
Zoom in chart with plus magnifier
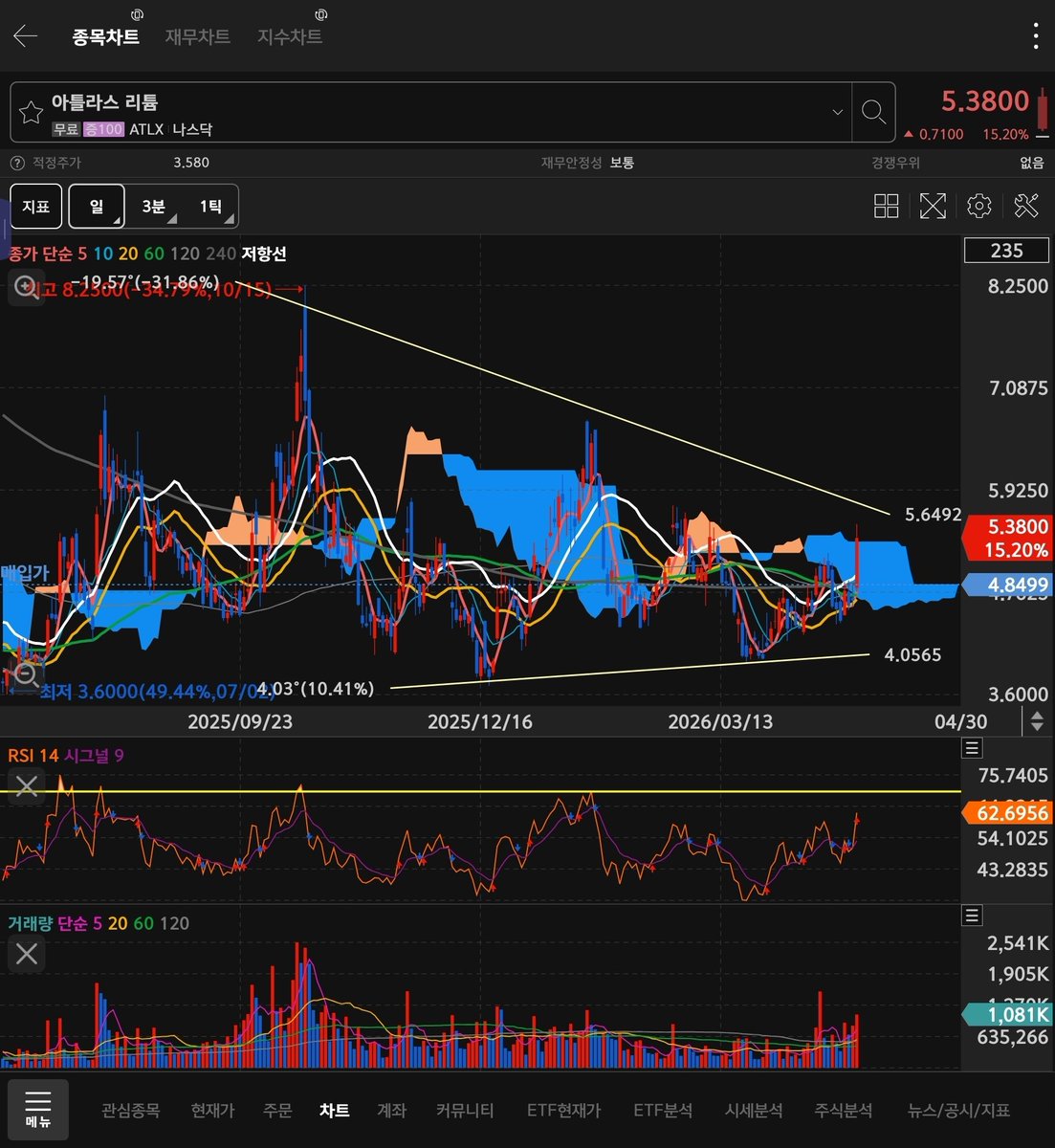click(x=27, y=287)
